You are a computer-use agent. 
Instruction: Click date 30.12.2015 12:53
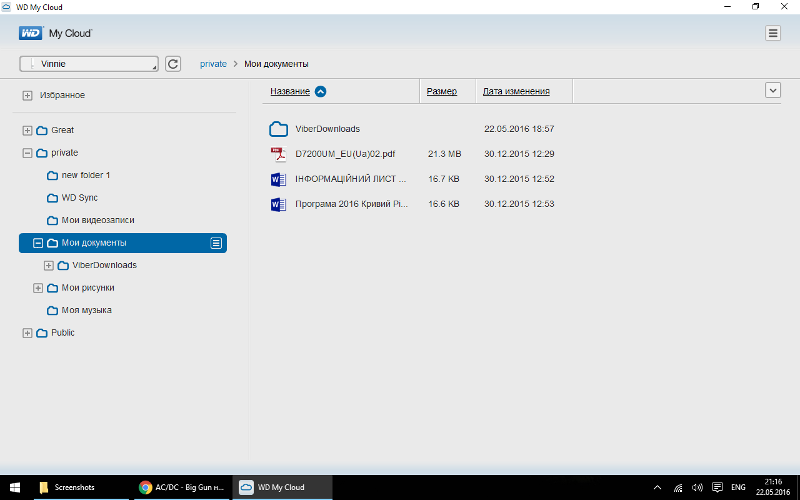[x=519, y=204]
